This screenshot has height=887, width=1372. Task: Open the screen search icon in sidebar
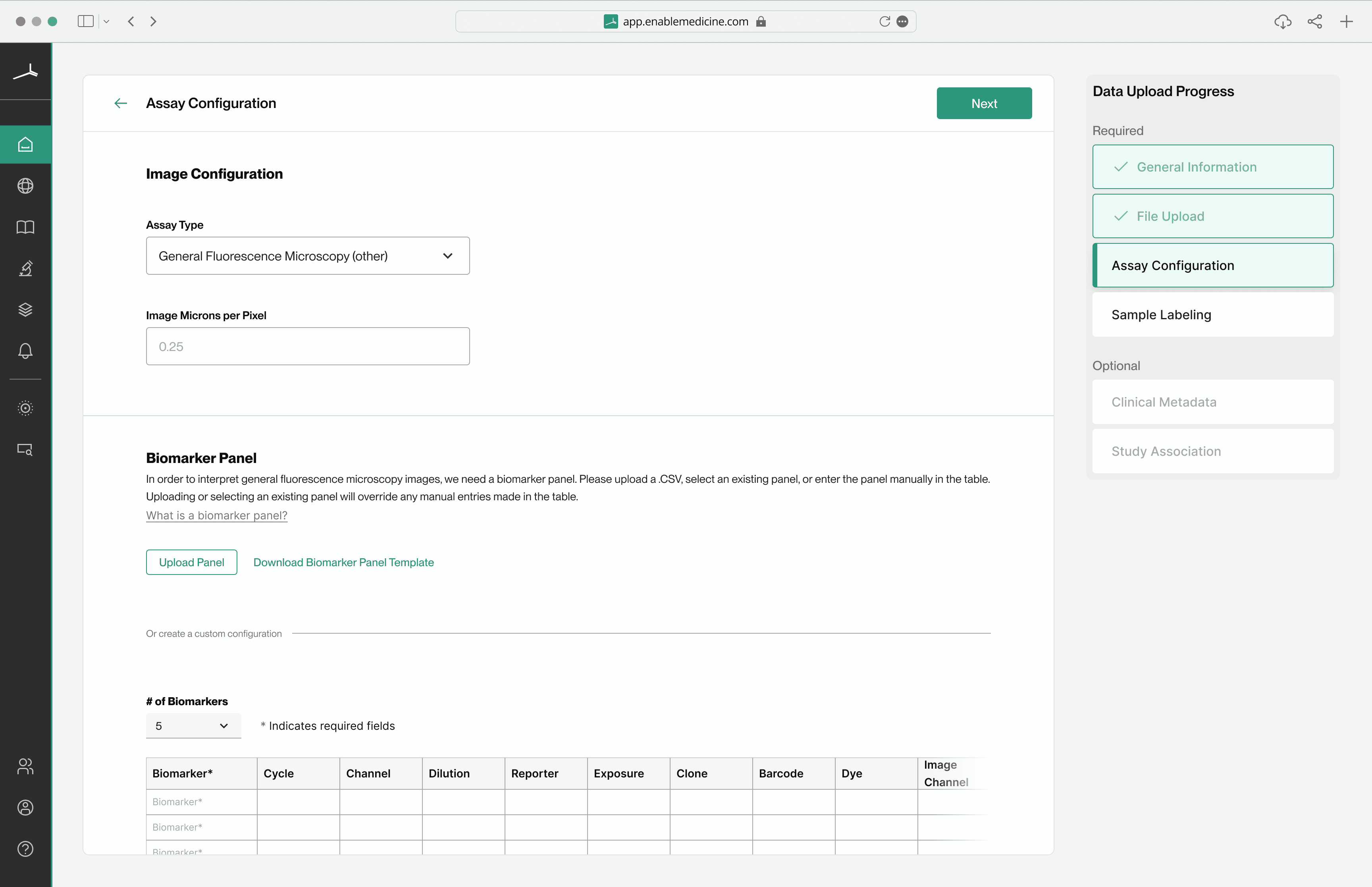[25, 449]
